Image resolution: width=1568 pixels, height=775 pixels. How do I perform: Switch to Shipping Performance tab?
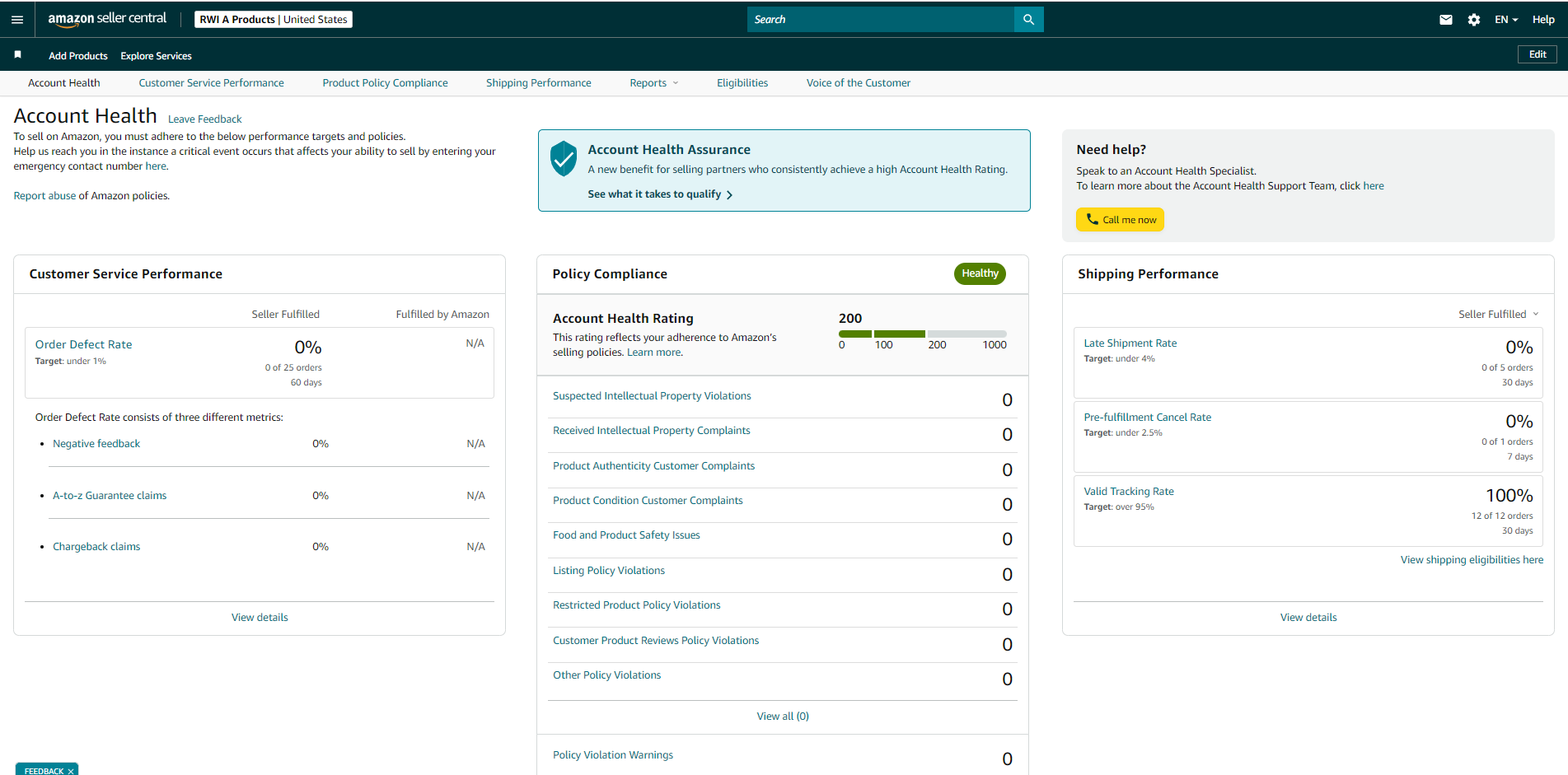539,83
